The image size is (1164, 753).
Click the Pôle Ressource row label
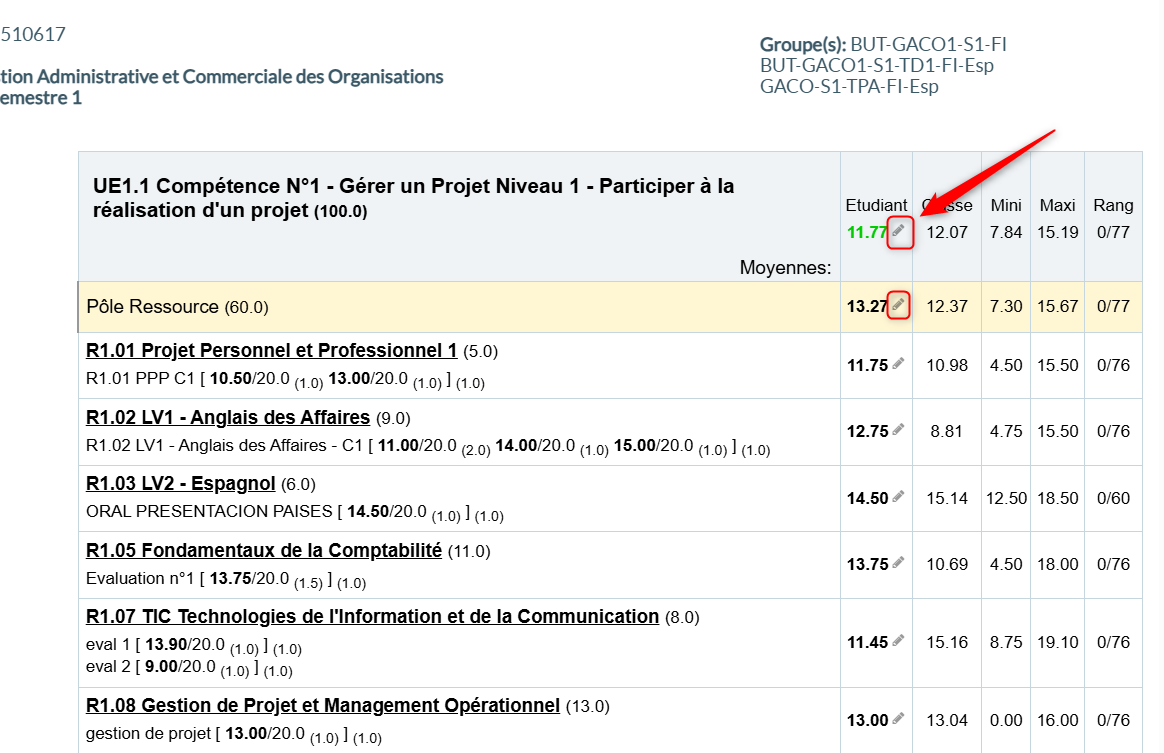[x=152, y=307]
